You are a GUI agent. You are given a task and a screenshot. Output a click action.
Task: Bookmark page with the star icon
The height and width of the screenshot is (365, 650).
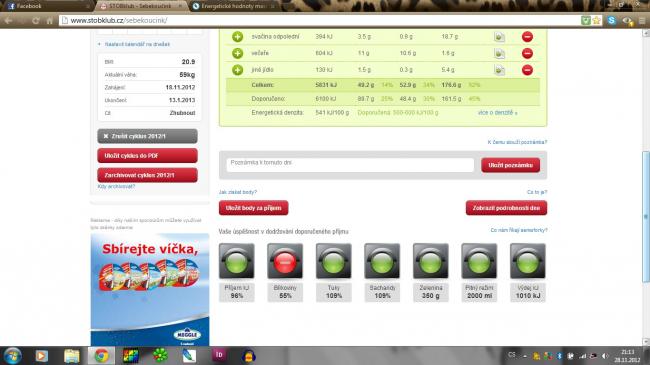pos(597,20)
